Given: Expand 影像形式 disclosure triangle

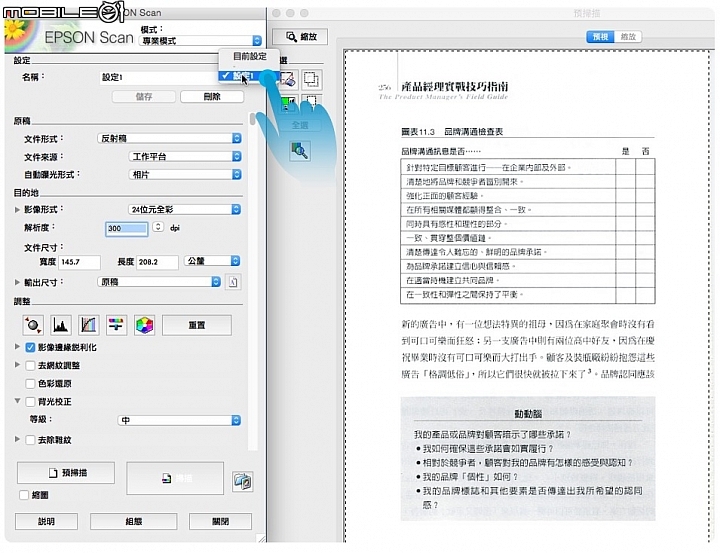Looking at the screenshot, I should 17,209.
